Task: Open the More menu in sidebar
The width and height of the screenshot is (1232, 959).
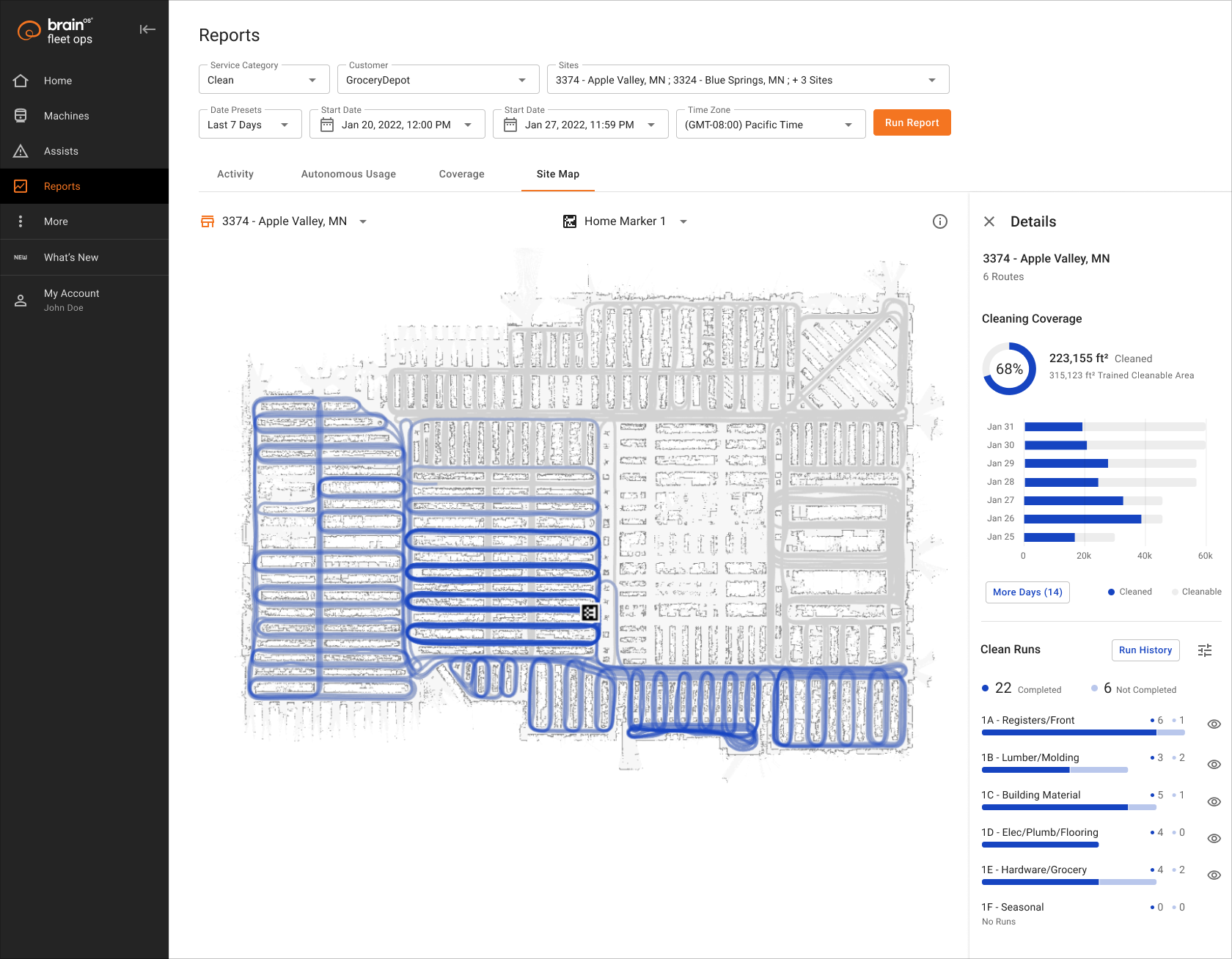Action: point(56,221)
